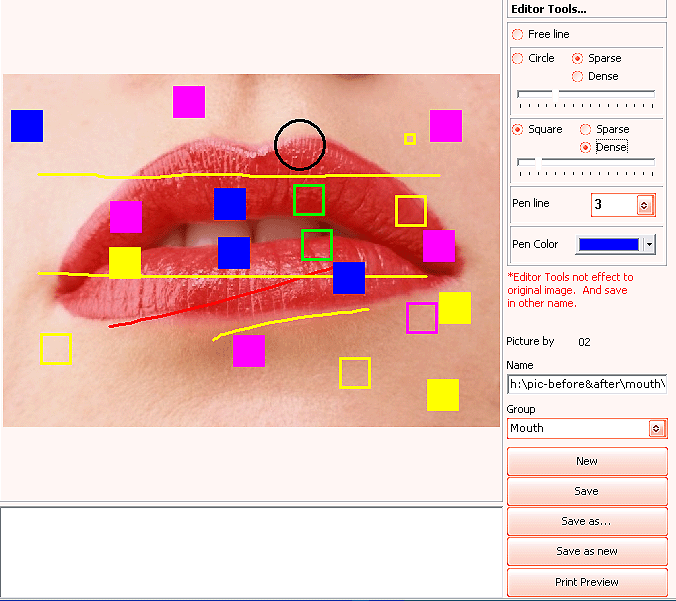Click the Save as new button

coord(587,551)
